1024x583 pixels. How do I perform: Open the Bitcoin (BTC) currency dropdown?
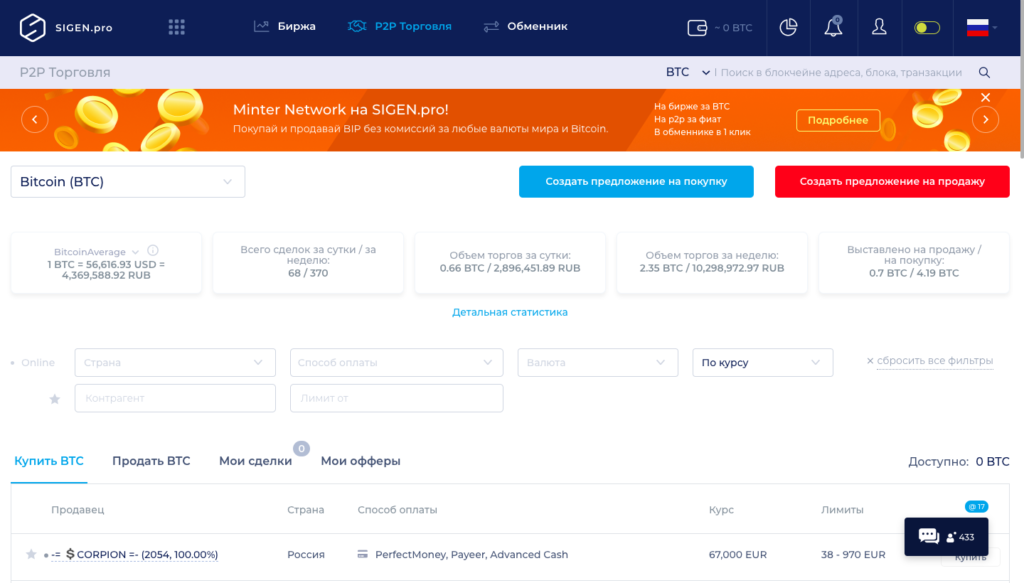coord(128,181)
